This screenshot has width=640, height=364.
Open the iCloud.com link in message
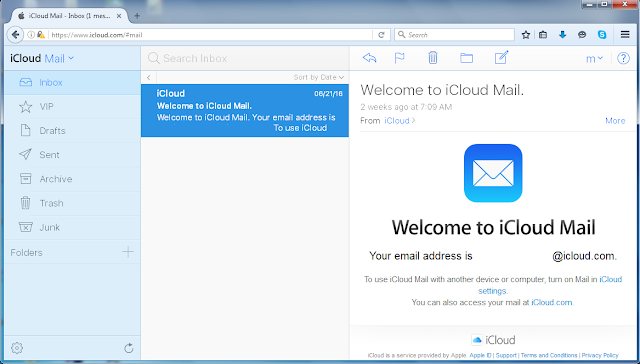551,302
